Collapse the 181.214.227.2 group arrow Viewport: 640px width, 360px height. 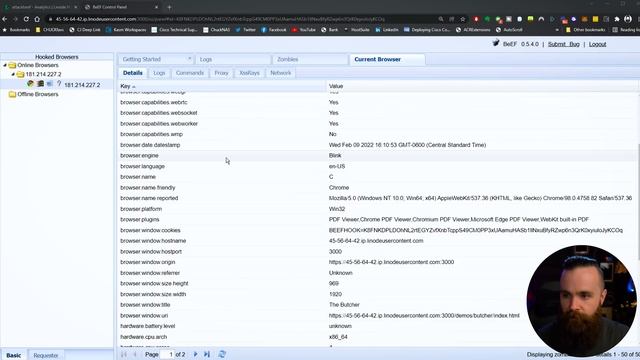13,74
